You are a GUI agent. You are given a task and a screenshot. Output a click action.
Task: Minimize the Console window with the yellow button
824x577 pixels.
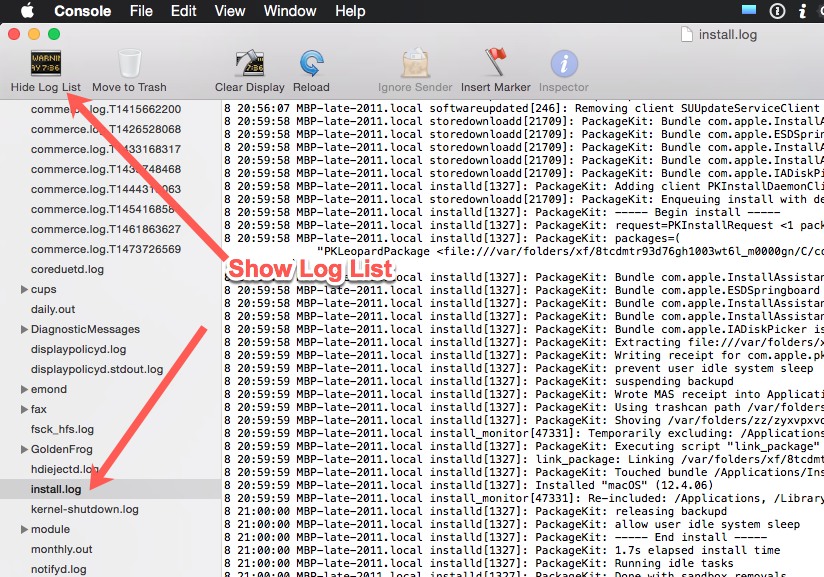[34, 34]
